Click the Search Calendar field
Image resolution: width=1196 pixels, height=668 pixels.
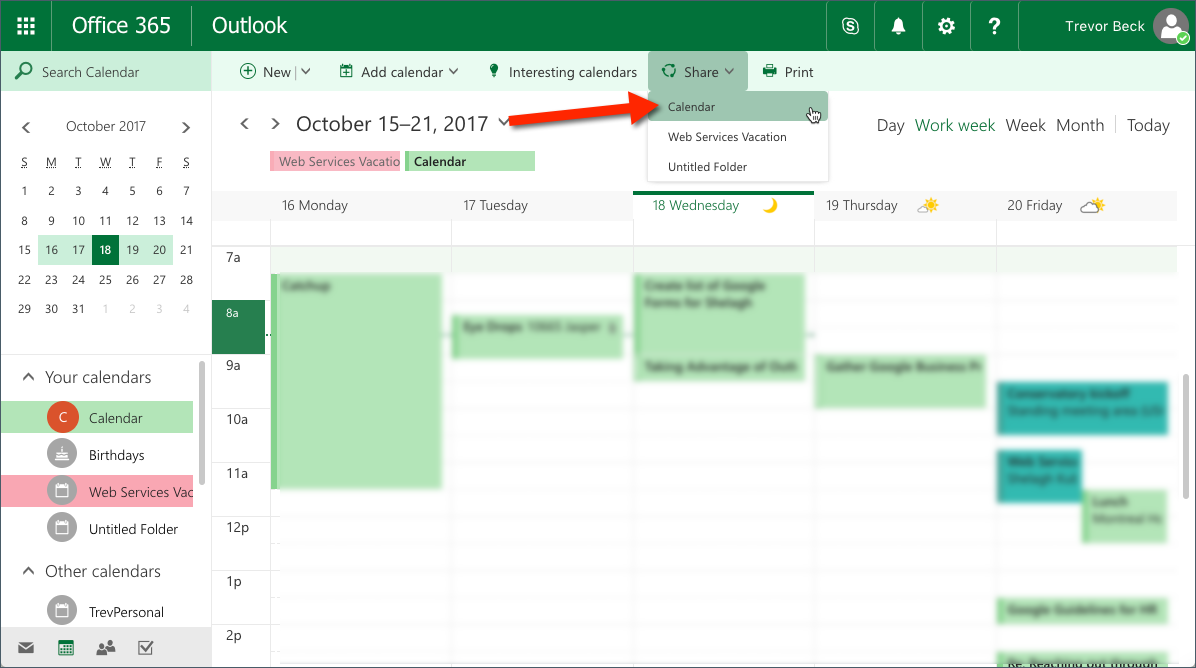106,72
